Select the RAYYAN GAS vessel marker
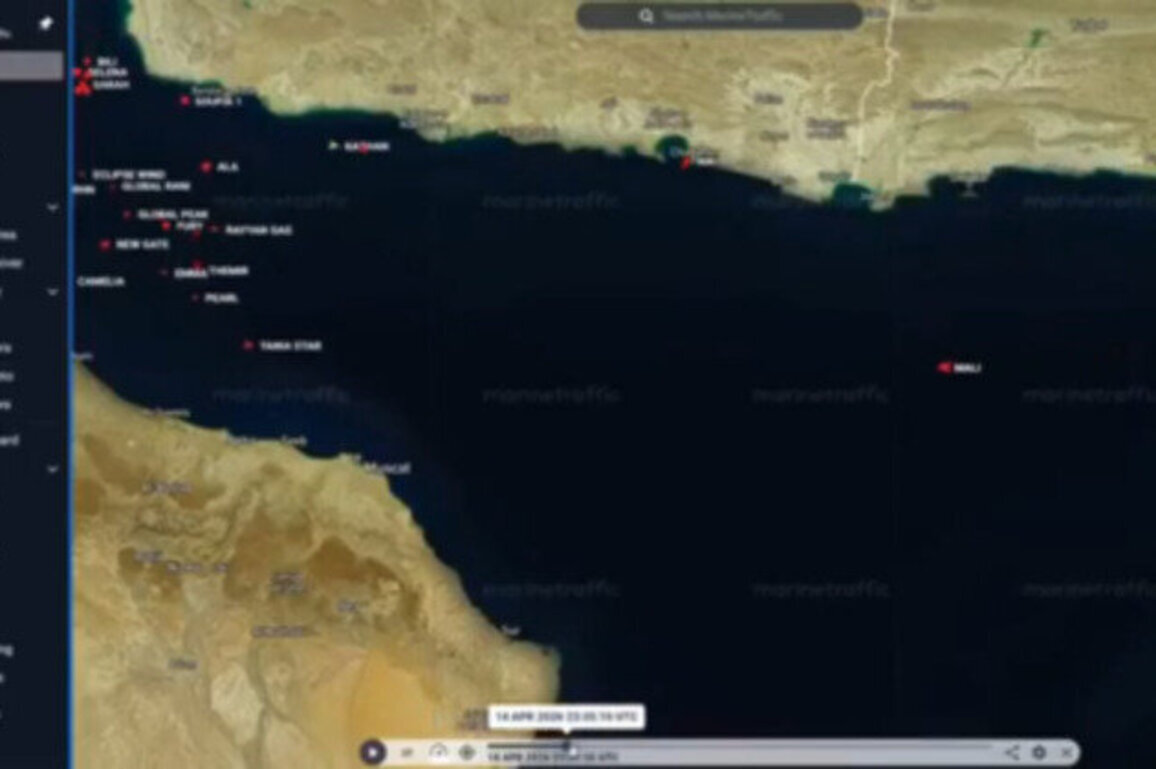Screen dimensions: 1156x769 click(215, 230)
